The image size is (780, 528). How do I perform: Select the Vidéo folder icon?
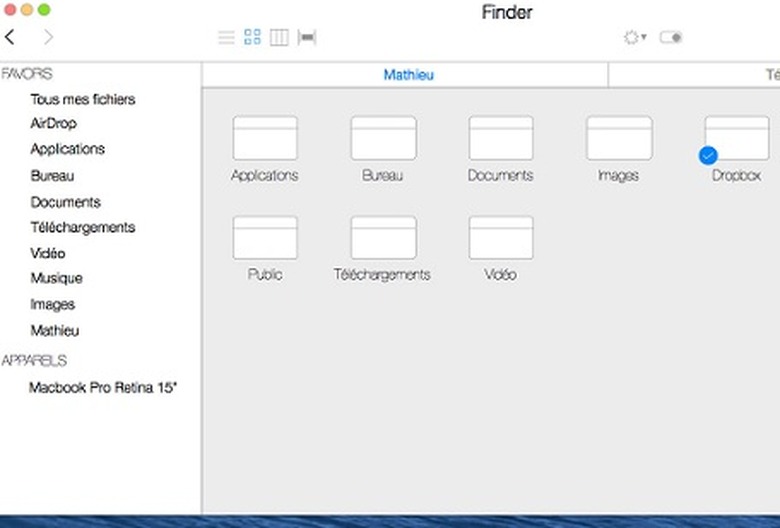pyautogui.click(x=501, y=237)
